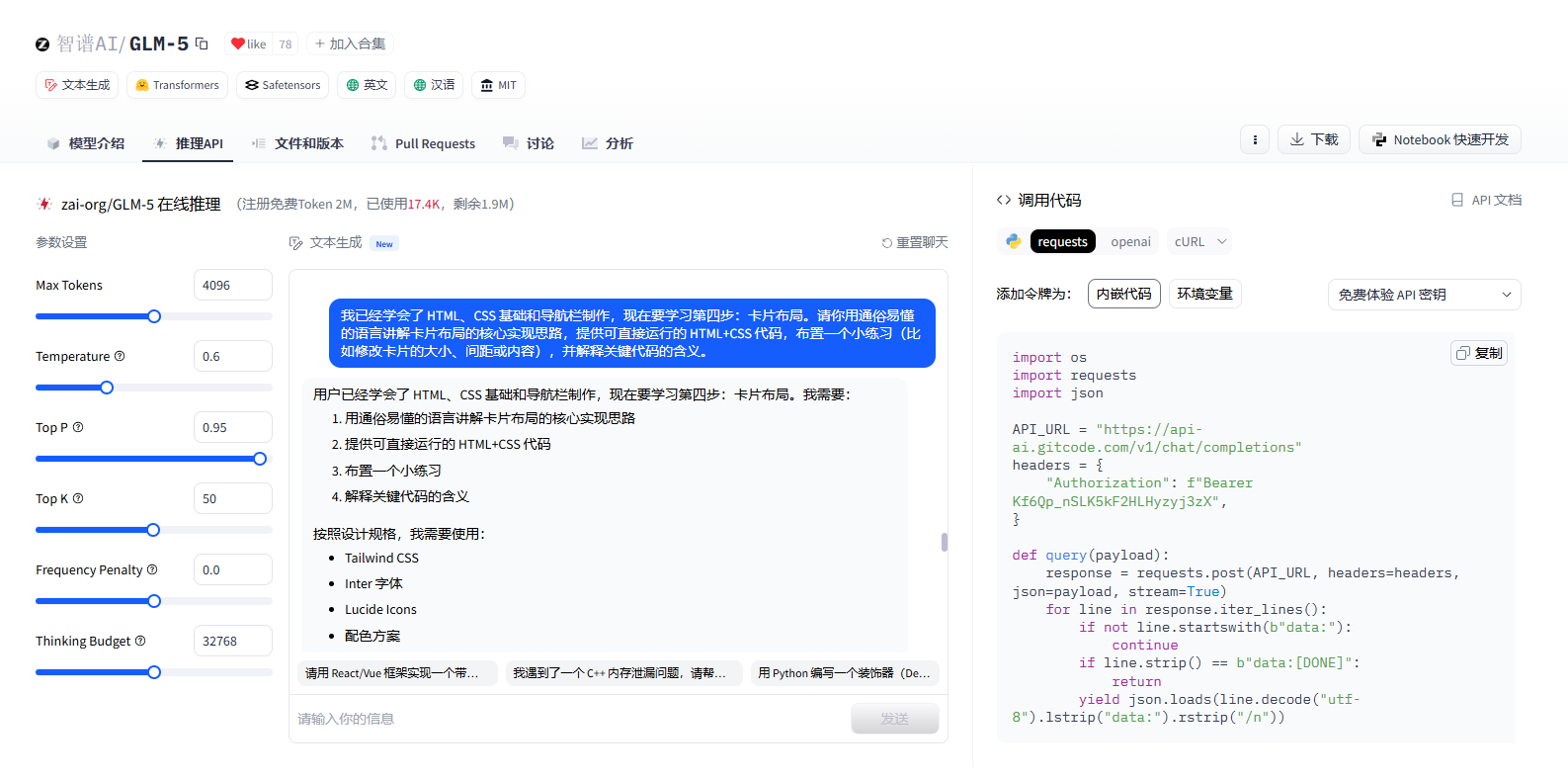Edit the Temperature value field
This screenshot has width=1568, height=781.
click(233, 356)
